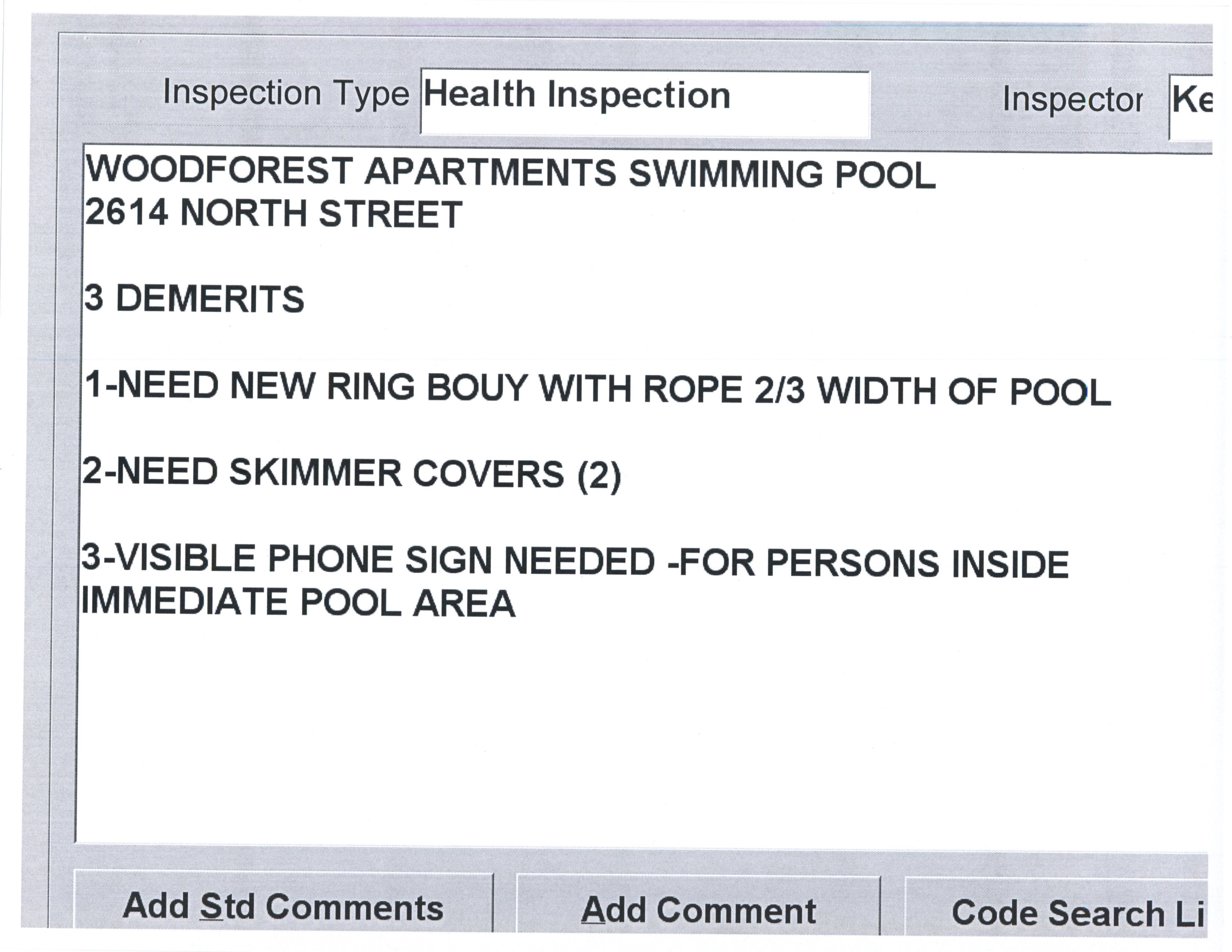Click the Inspector label

click(x=1072, y=100)
